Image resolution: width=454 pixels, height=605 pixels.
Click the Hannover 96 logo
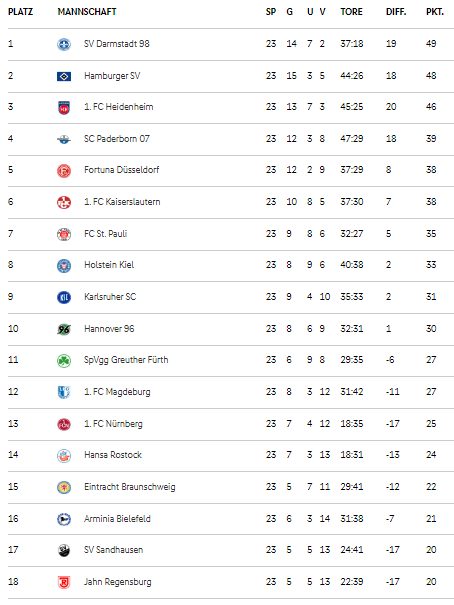pyautogui.click(x=64, y=329)
